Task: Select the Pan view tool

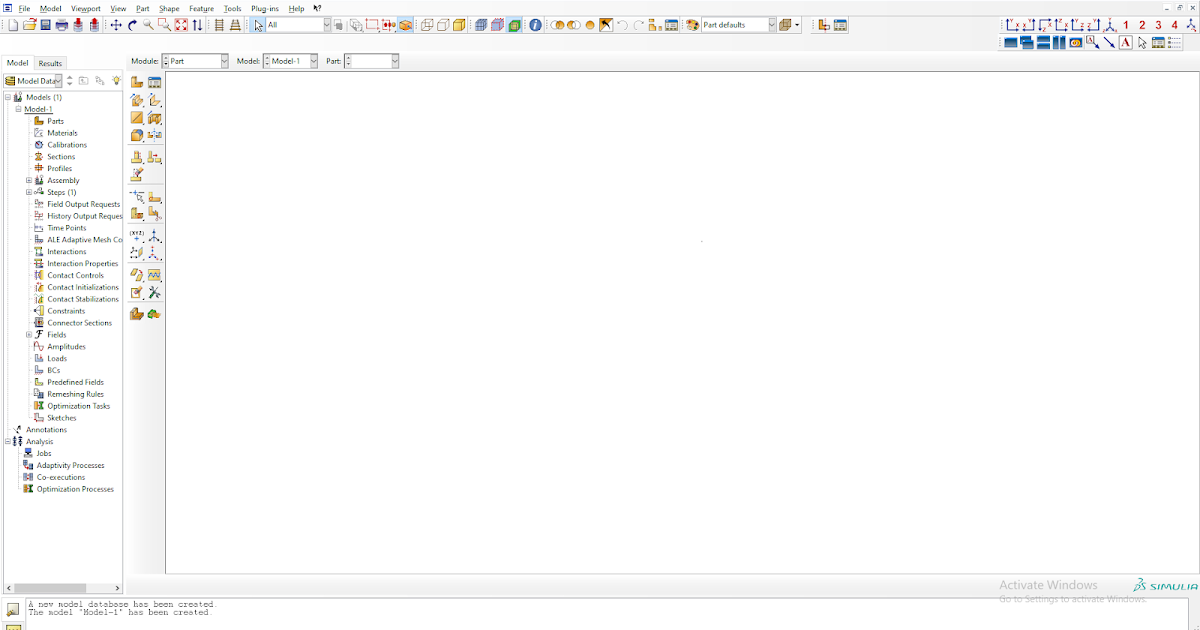Action: pyautogui.click(x=117, y=25)
